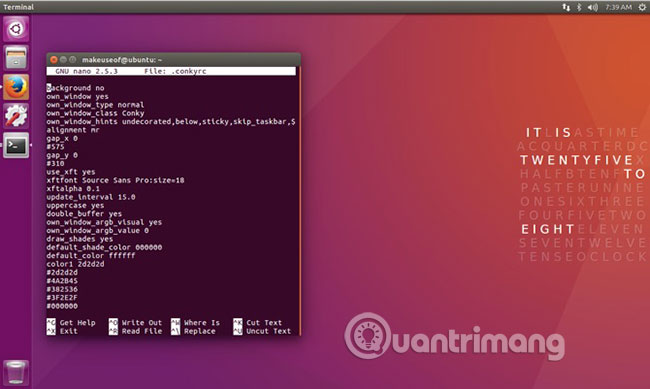Click the 'default_color ffffff' line
Viewport: 650px width, 389px height.
[91, 255]
